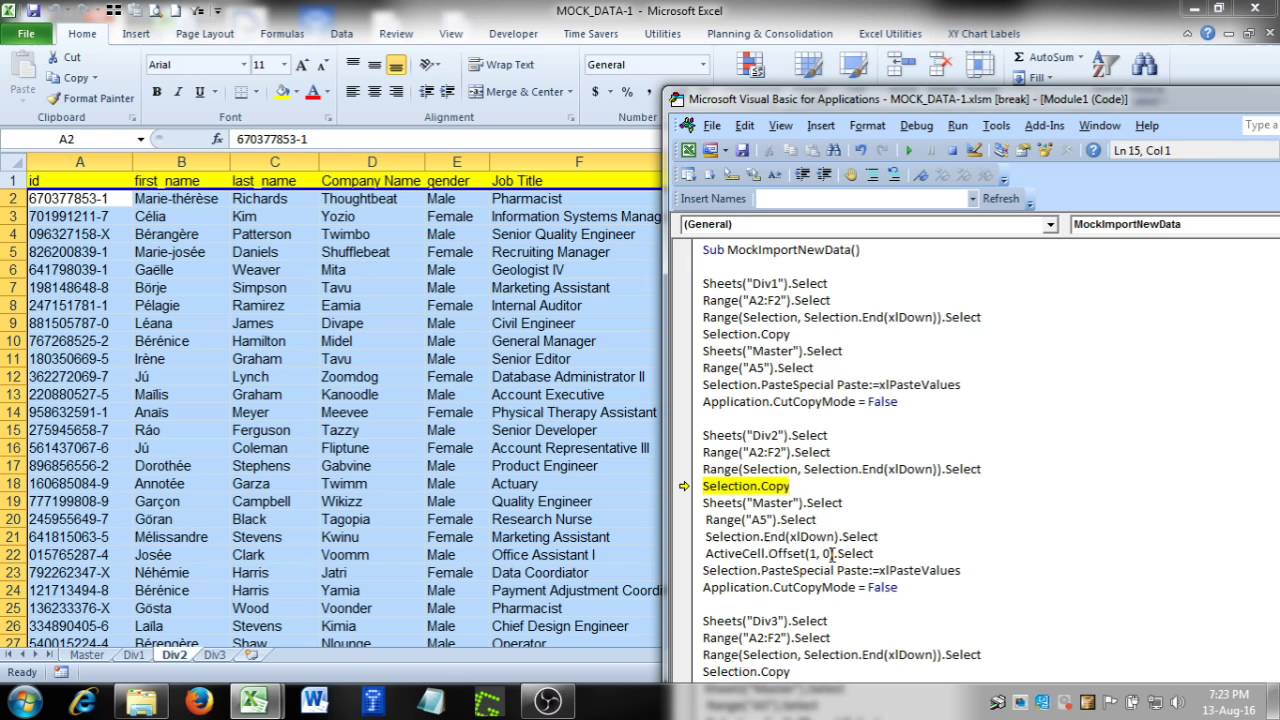Insert a new worksheet tab icon

click(250, 655)
